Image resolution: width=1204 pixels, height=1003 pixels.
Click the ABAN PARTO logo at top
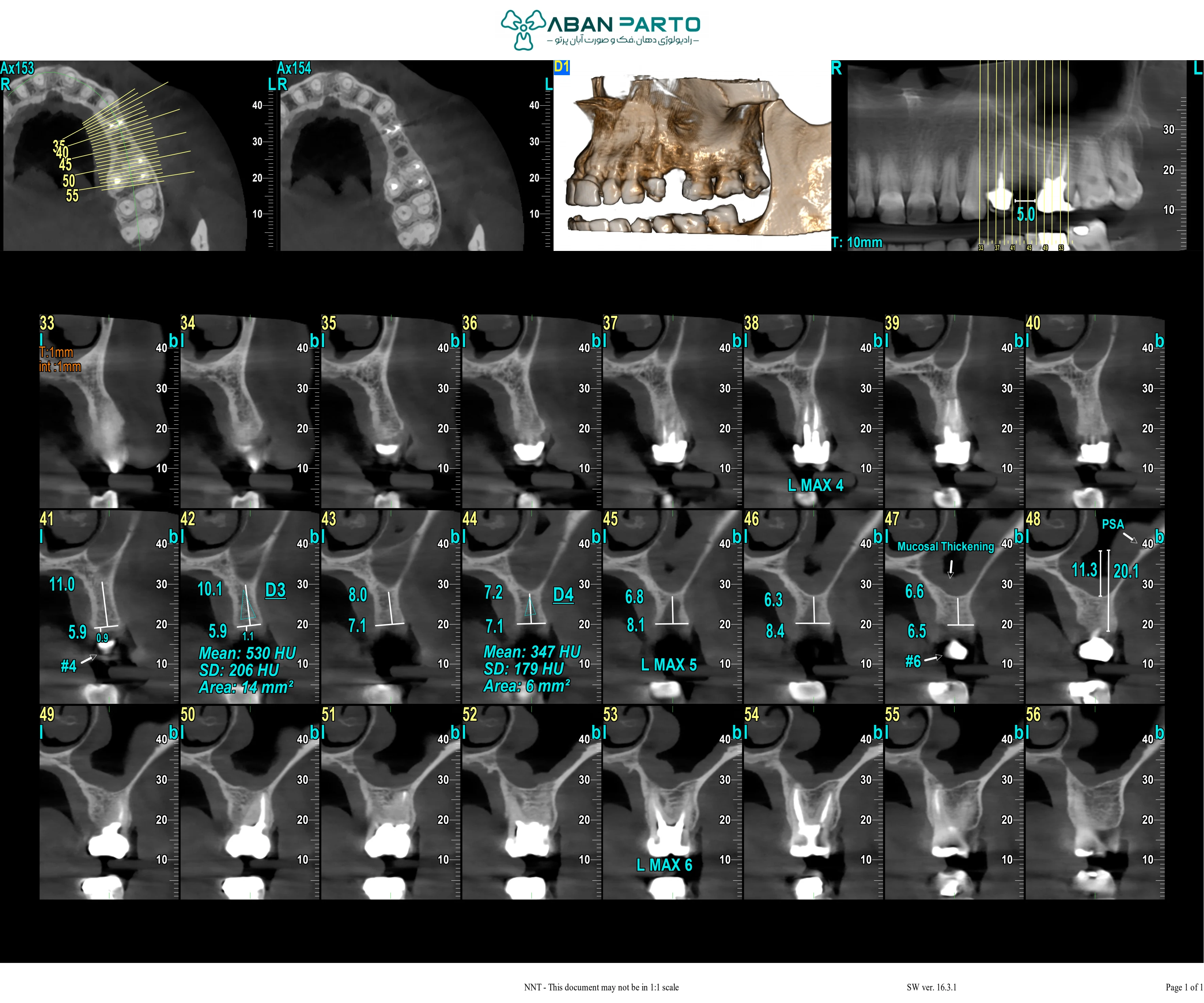600,30
